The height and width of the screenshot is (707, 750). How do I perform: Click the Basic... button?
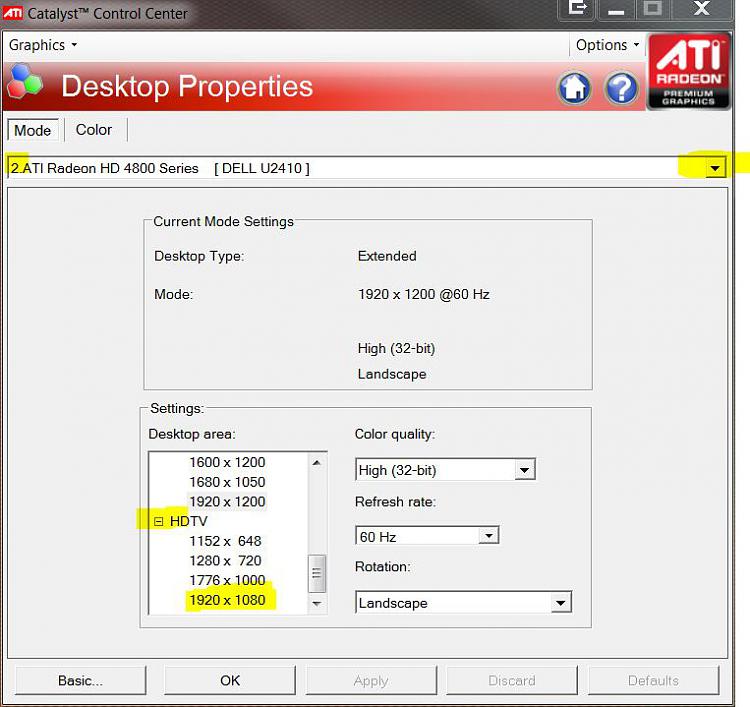(80, 680)
